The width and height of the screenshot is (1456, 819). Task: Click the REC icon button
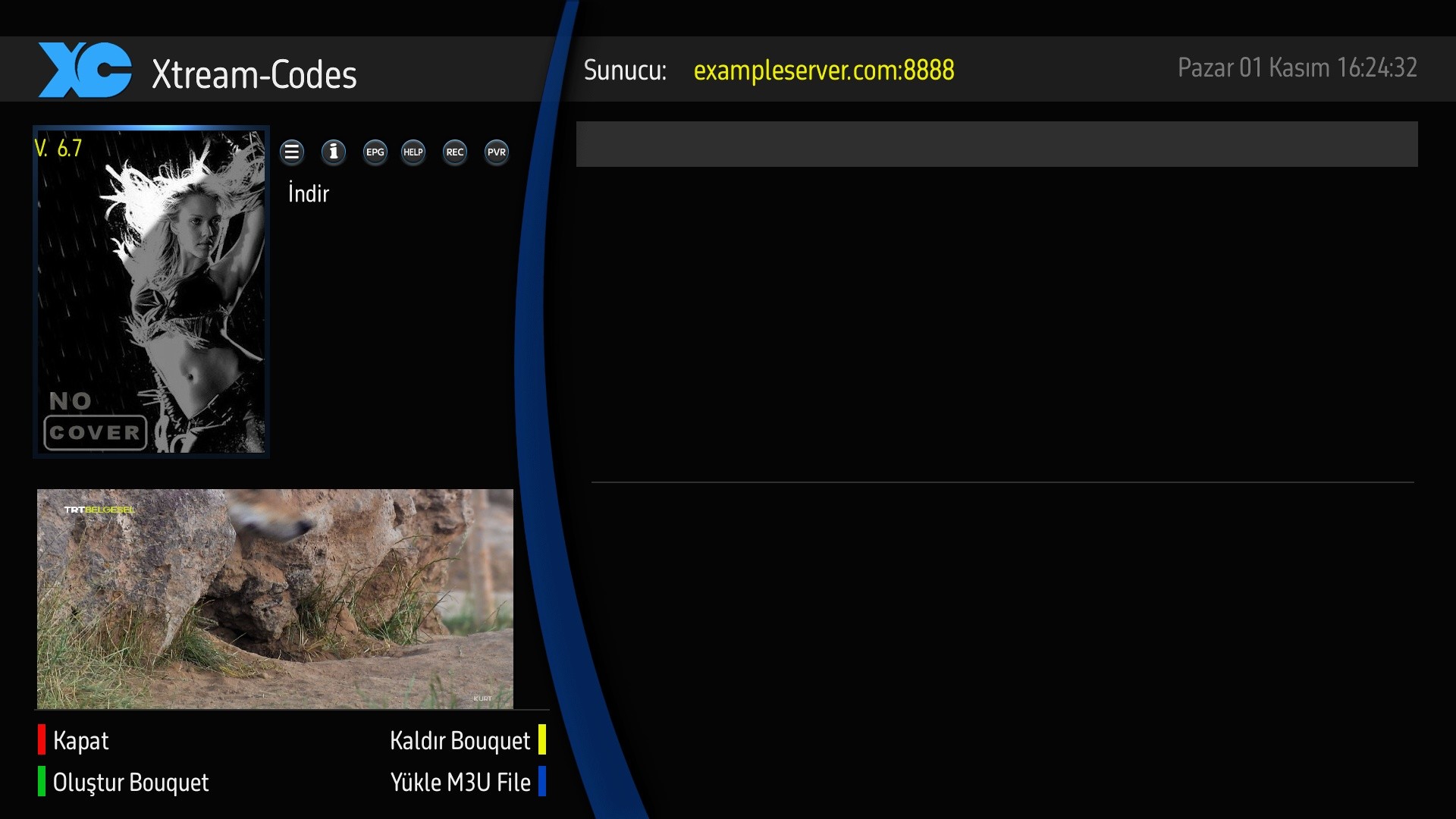[455, 152]
